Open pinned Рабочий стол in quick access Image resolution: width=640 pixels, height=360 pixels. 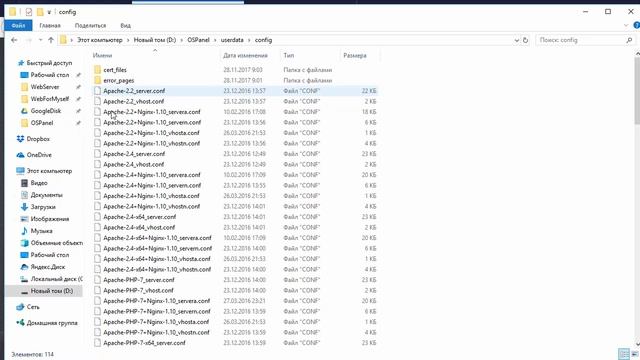coord(49,75)
